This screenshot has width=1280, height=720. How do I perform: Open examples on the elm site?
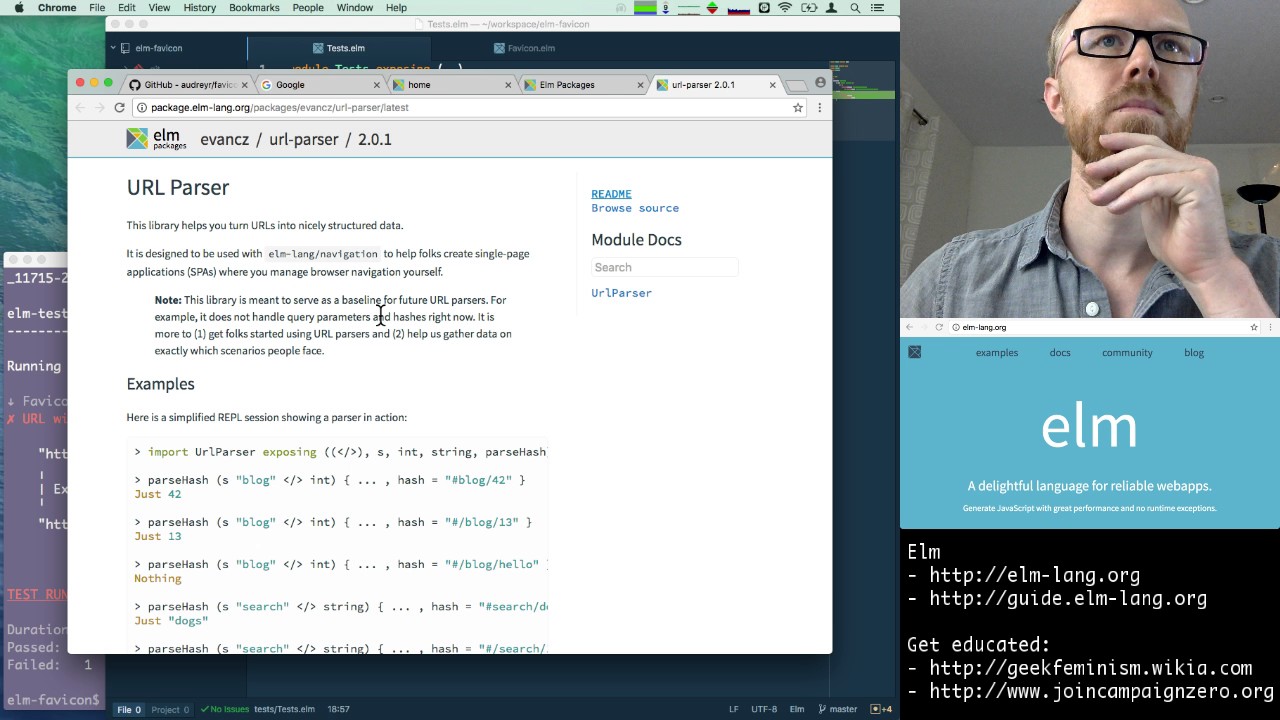coord(997,352)
